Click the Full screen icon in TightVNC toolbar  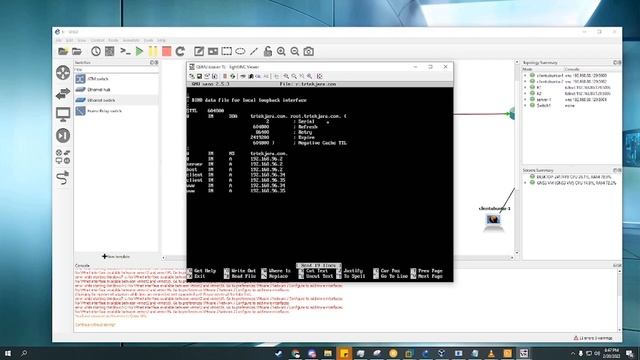click(x=320, y=76)
